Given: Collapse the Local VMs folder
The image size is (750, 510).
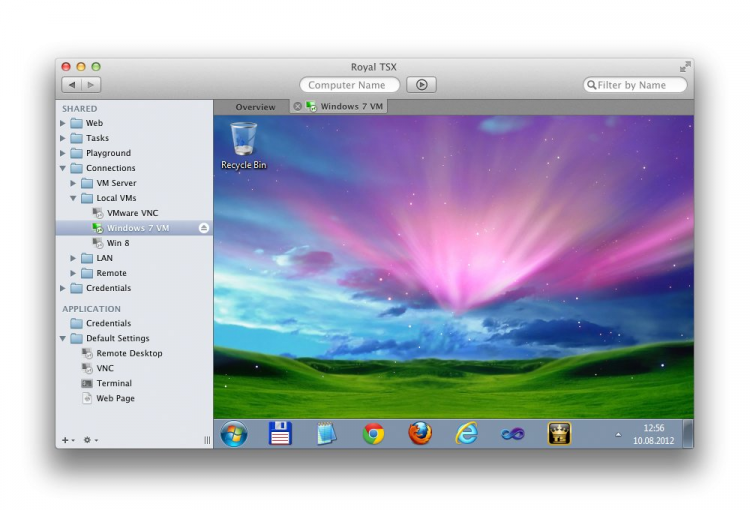Looking at the screenshot, I should [73, 198].
